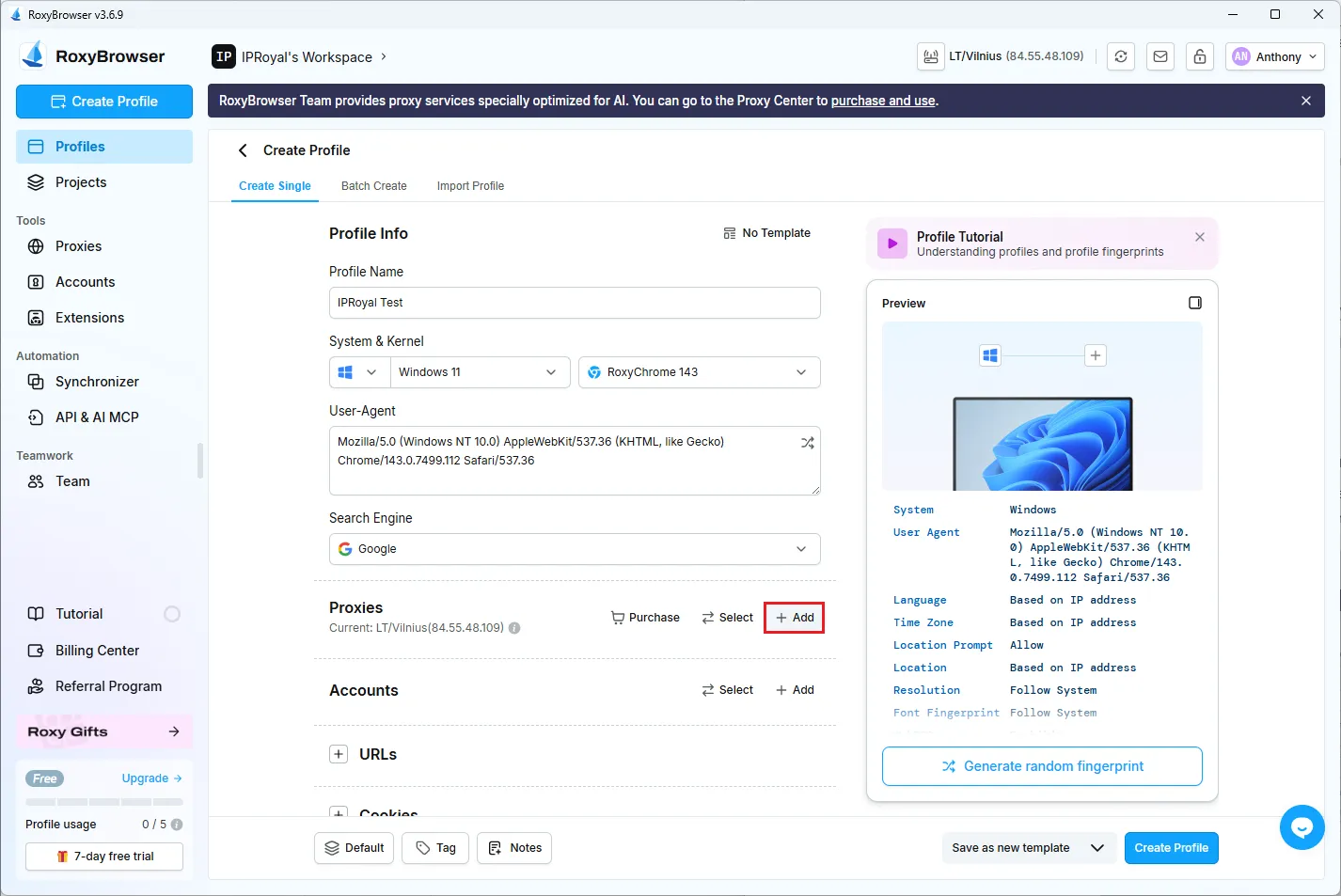Click the back arrow beside Create Profile
Viewport: 1341px width, 896px height.
coord(244,150)
